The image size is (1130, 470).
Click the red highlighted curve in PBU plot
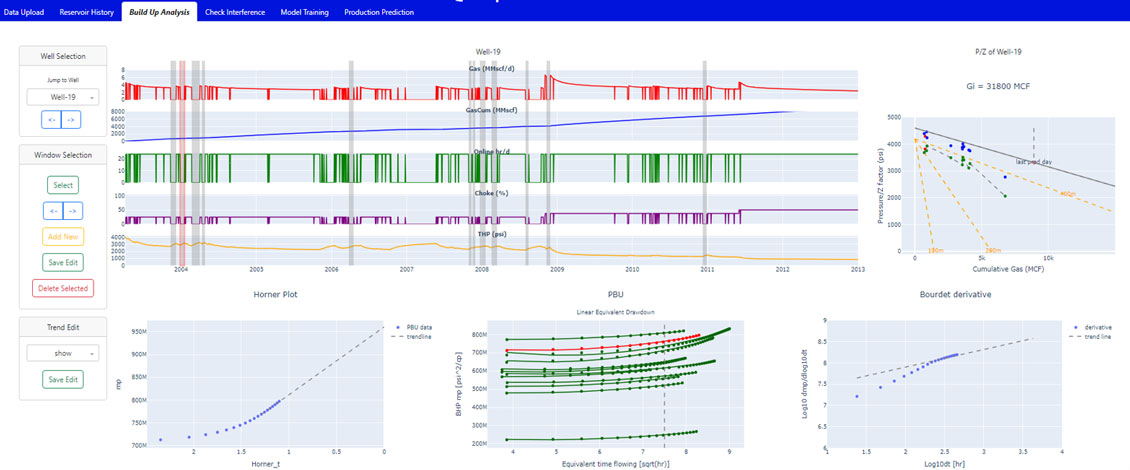(605, 344)
